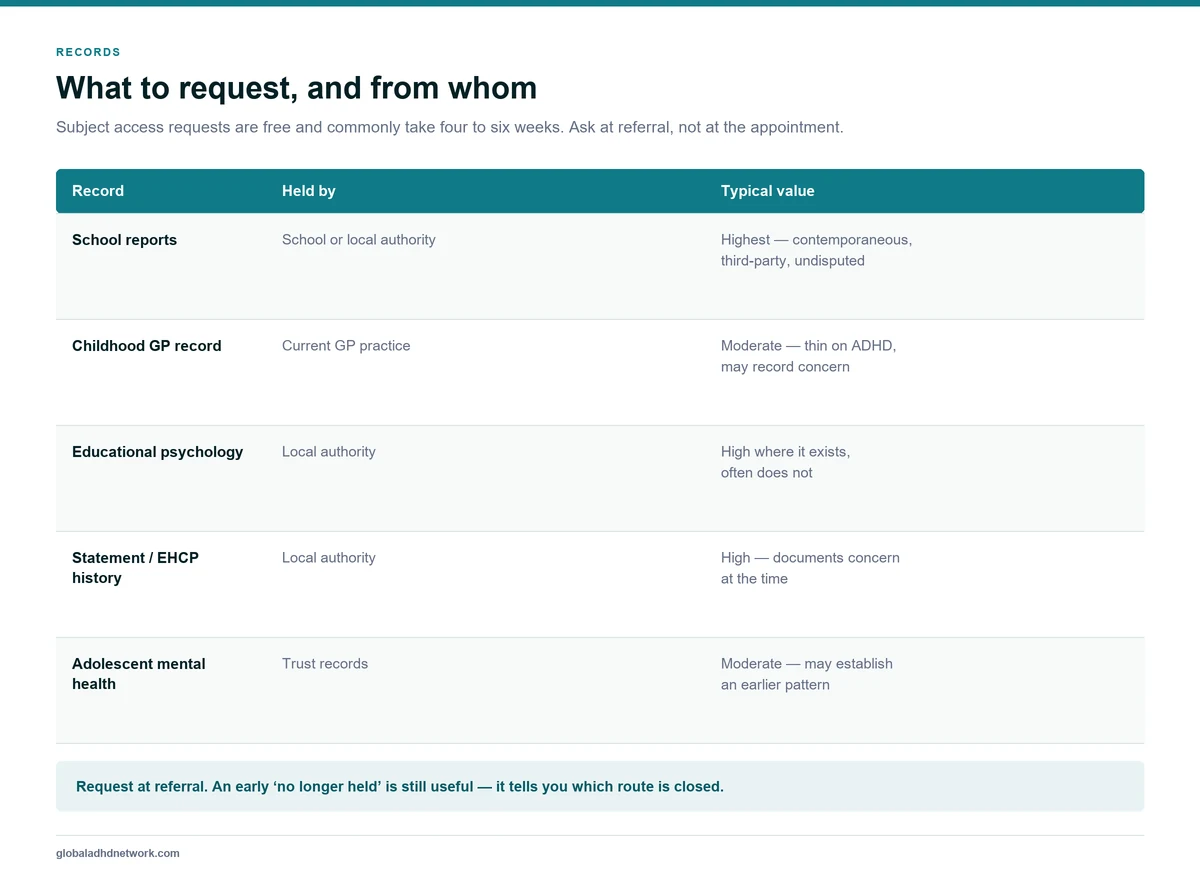Click the 'RECORDS' section label
1200x887 pixels.
88,52
